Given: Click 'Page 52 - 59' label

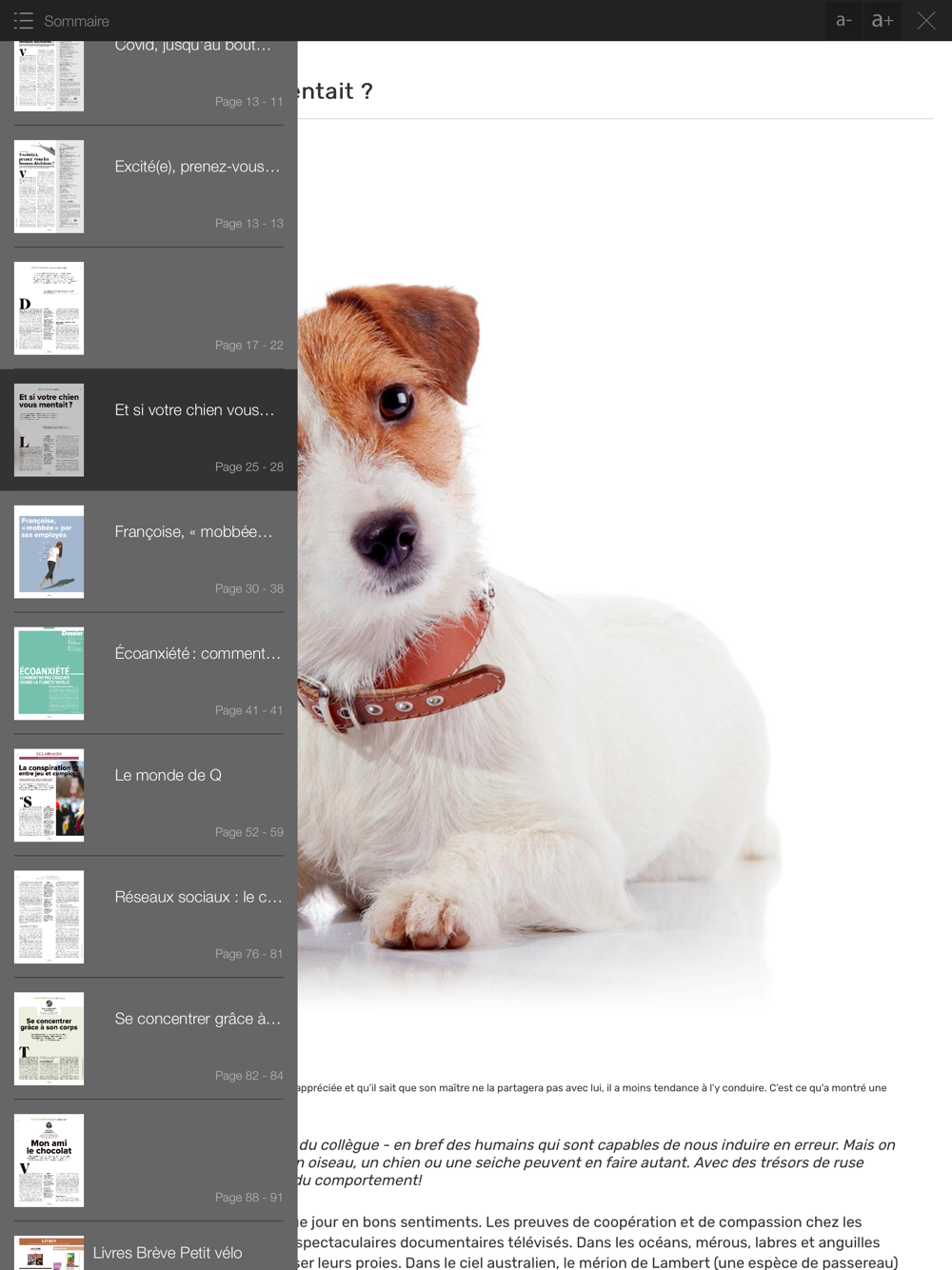Looking at the screenshot, I should [248, 833].
